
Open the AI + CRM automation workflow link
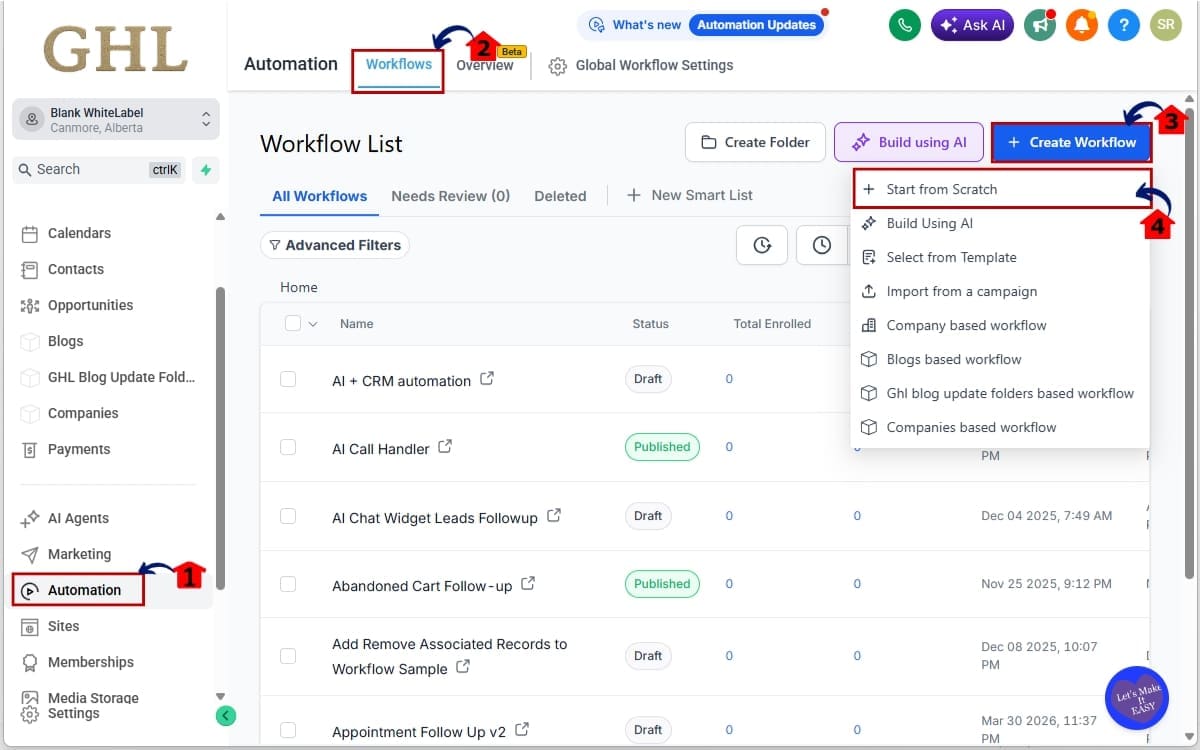click(403, 380)
